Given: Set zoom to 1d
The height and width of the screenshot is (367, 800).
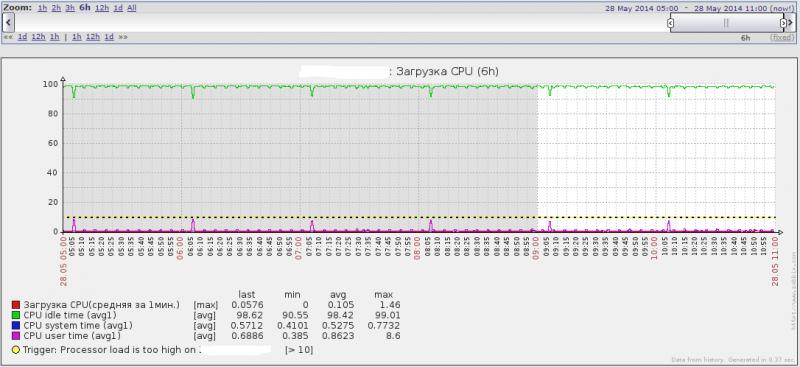Looking at the screenshot, I should [118, 8].
